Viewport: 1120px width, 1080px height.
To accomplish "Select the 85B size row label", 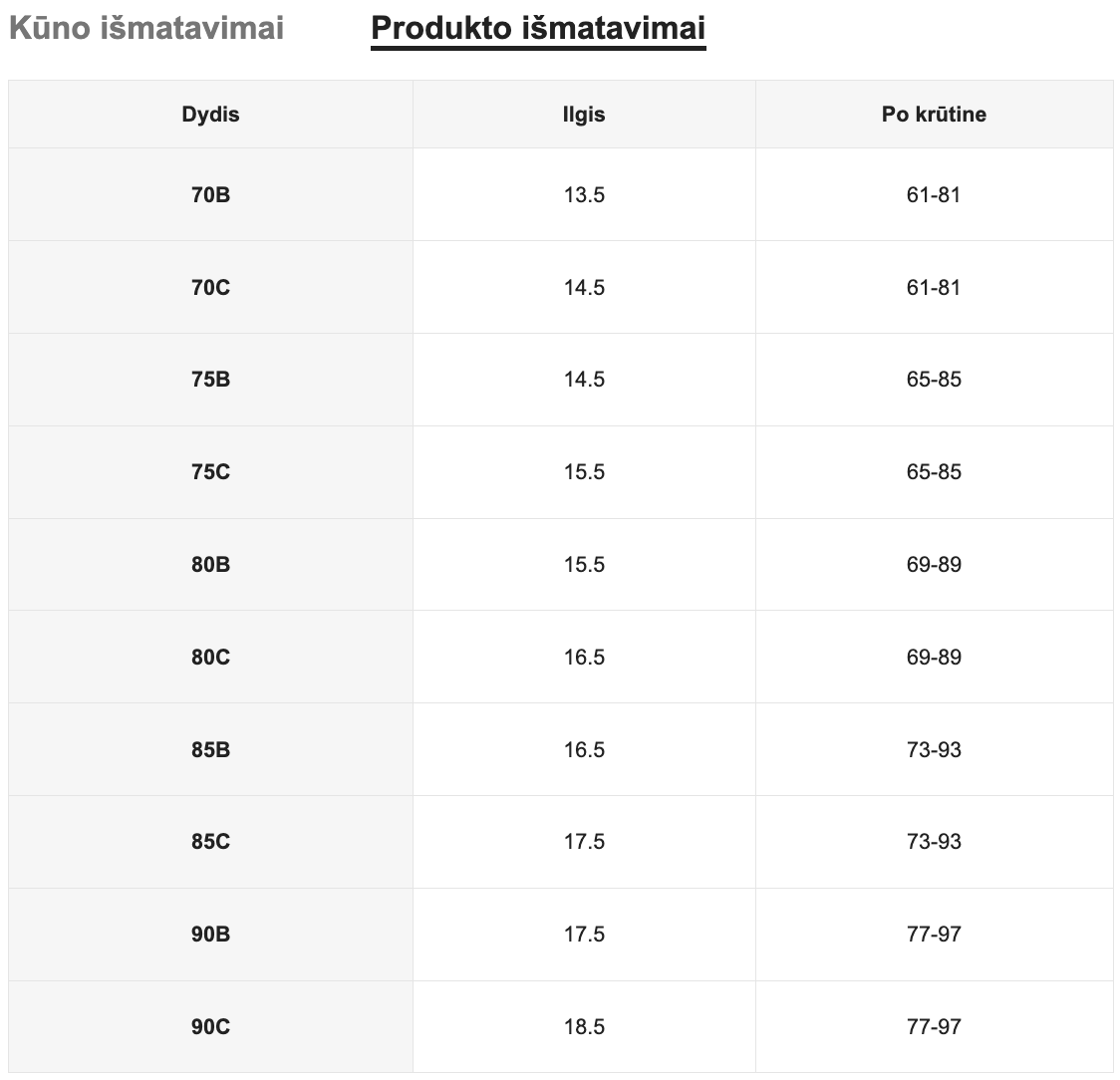I will tap(210, 749).
